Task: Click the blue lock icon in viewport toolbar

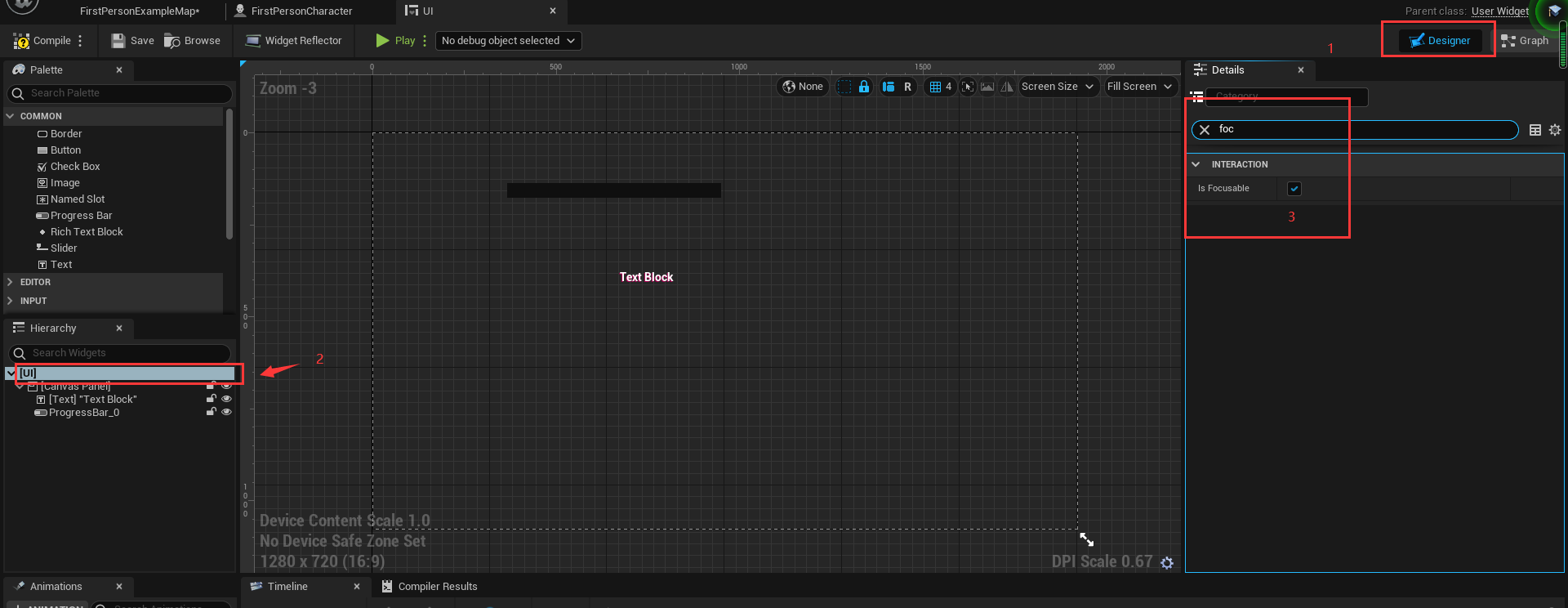Action: (x=863, y=87)
